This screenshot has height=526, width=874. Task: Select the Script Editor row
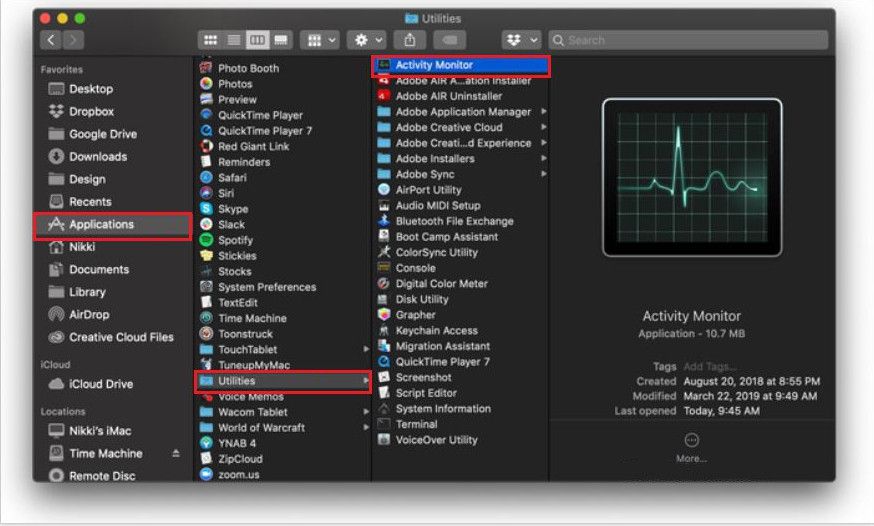pyautogui.click(x=460, y=393)
